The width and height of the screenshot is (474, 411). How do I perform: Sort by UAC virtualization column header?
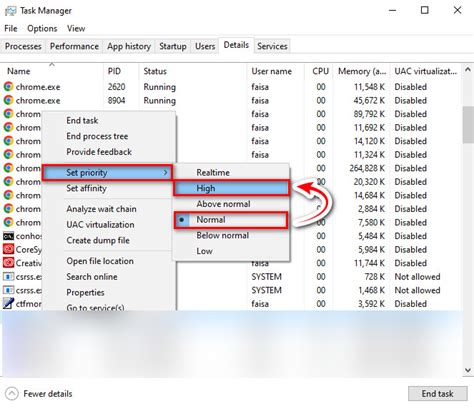tap(426, 71)
